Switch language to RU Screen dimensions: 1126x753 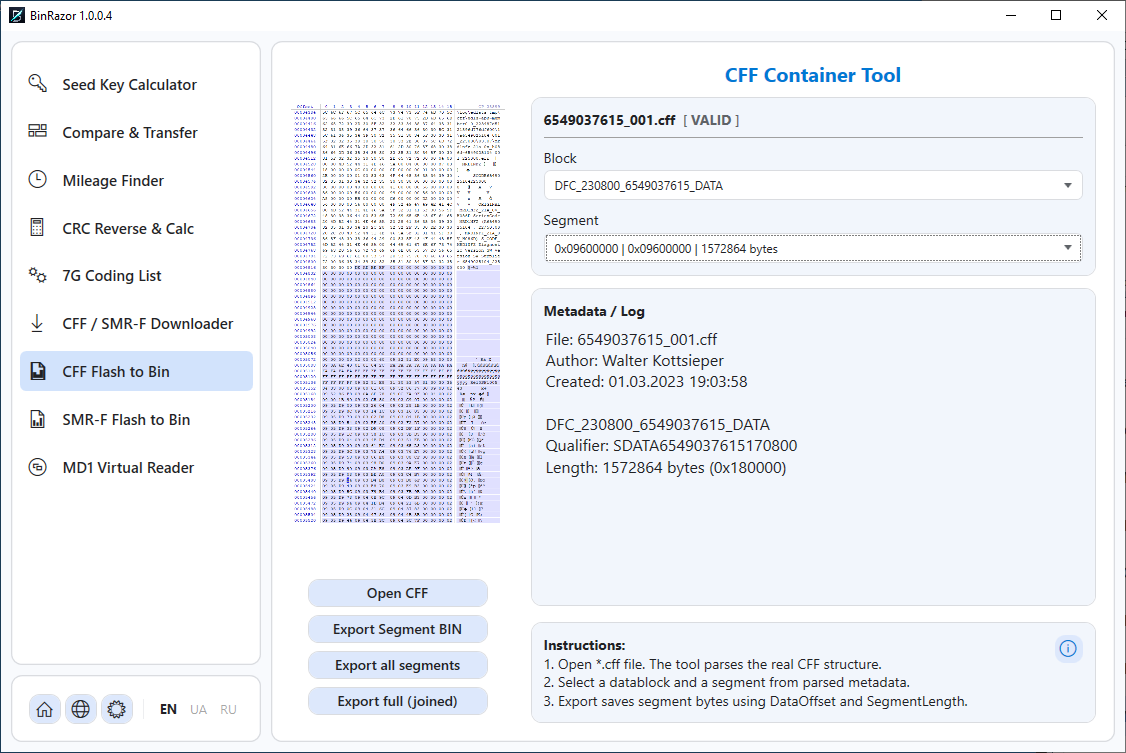click(x=228, y=709)
